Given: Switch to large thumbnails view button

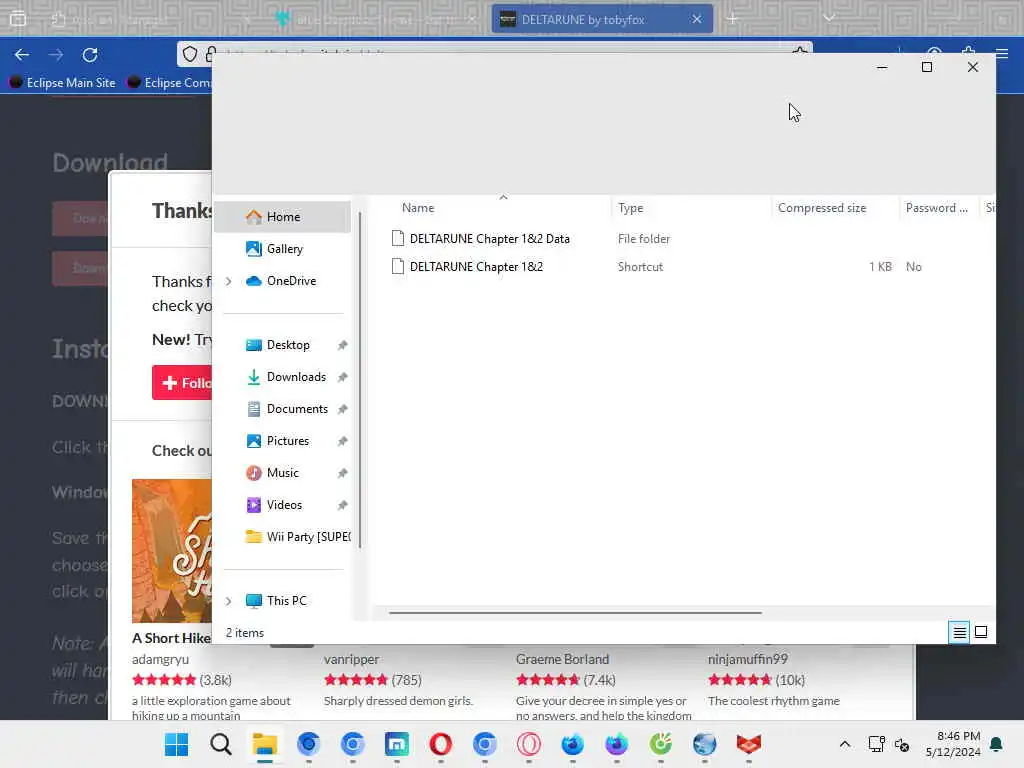Looking at the screenshot, I should point(981,632).
